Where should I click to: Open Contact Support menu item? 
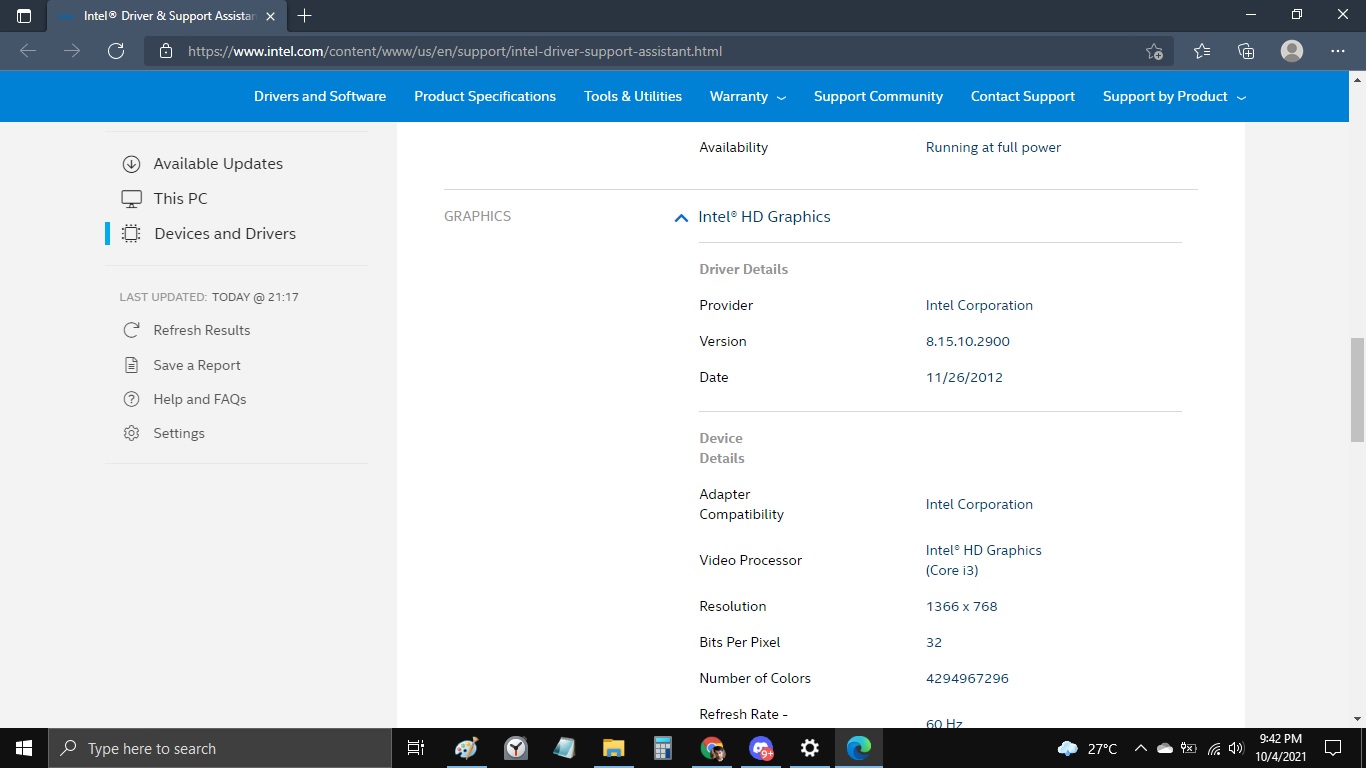click(1023, 97)
